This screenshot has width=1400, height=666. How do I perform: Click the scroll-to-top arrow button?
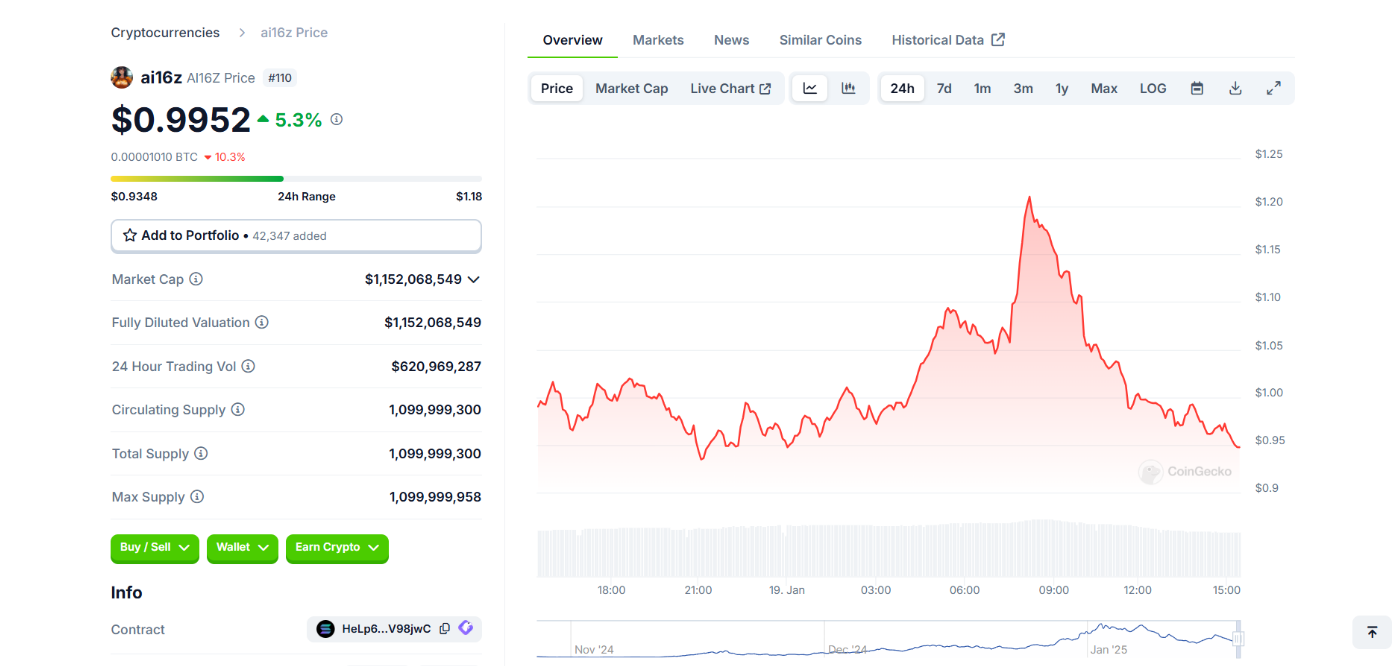[1372, 632]
